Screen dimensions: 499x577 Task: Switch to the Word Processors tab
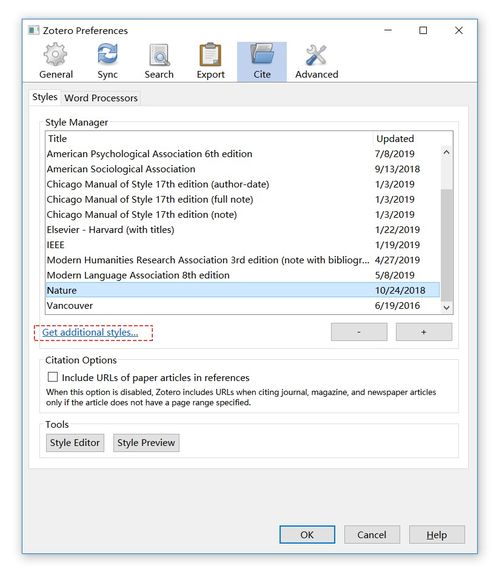click(x=101, y=98)
